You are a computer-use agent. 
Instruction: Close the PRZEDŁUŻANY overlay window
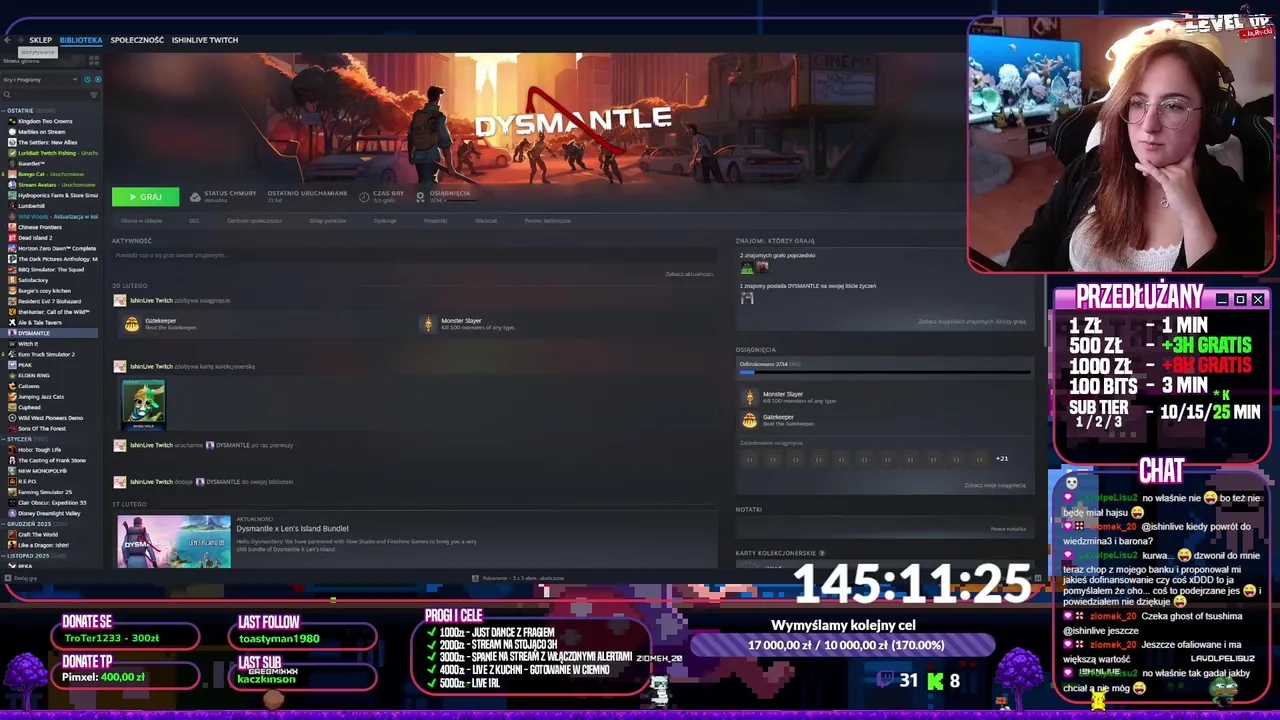point(1258,300)
